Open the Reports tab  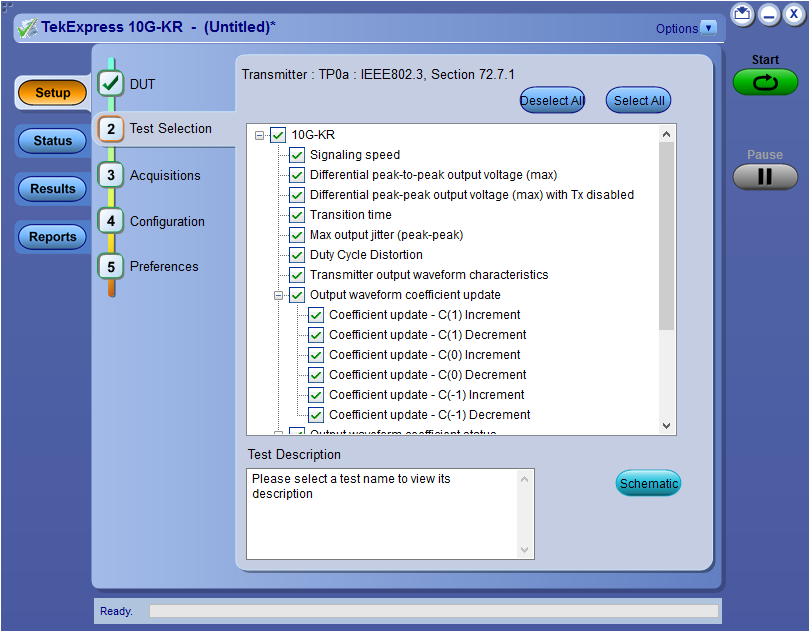coord(53,237)
